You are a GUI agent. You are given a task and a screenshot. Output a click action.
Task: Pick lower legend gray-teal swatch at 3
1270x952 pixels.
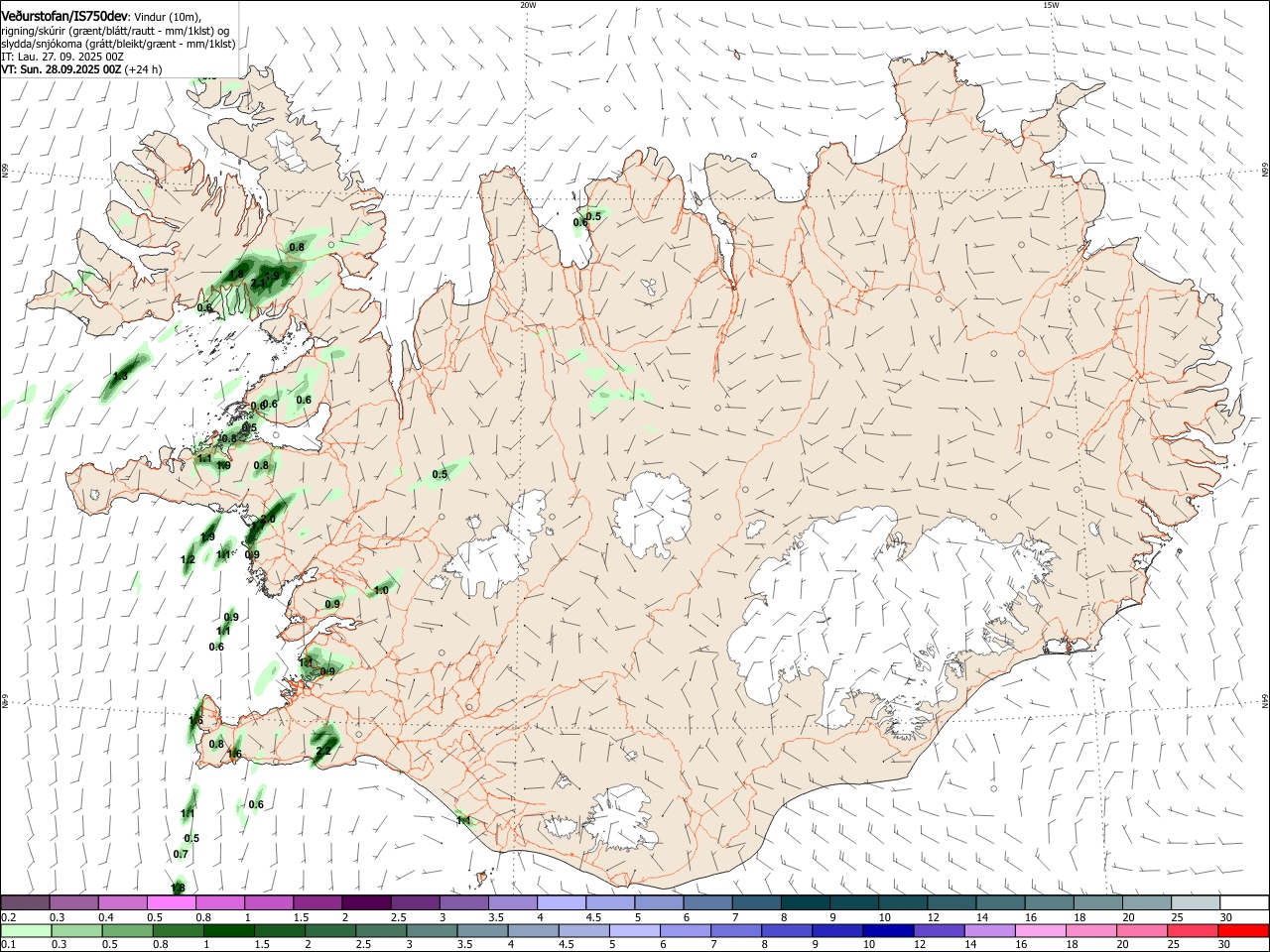pos(431,930)
